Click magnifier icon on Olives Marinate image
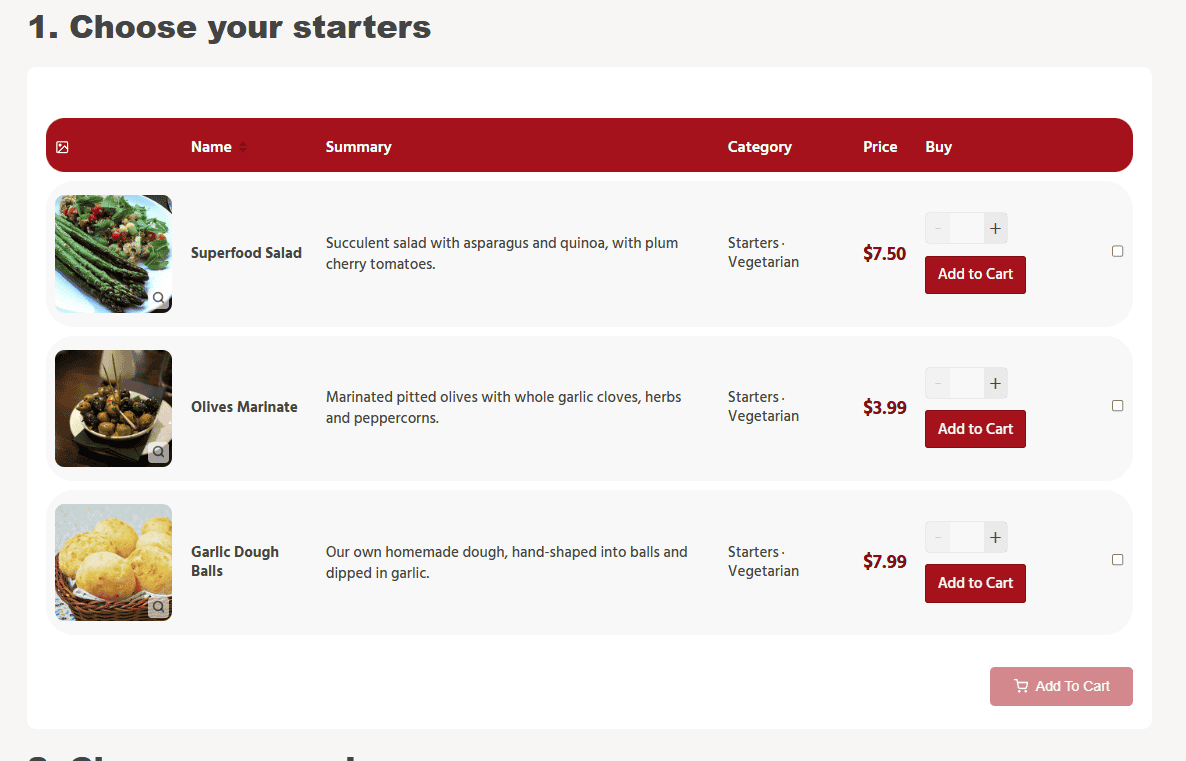This screenshot has width=1186, height=761. 158,452
